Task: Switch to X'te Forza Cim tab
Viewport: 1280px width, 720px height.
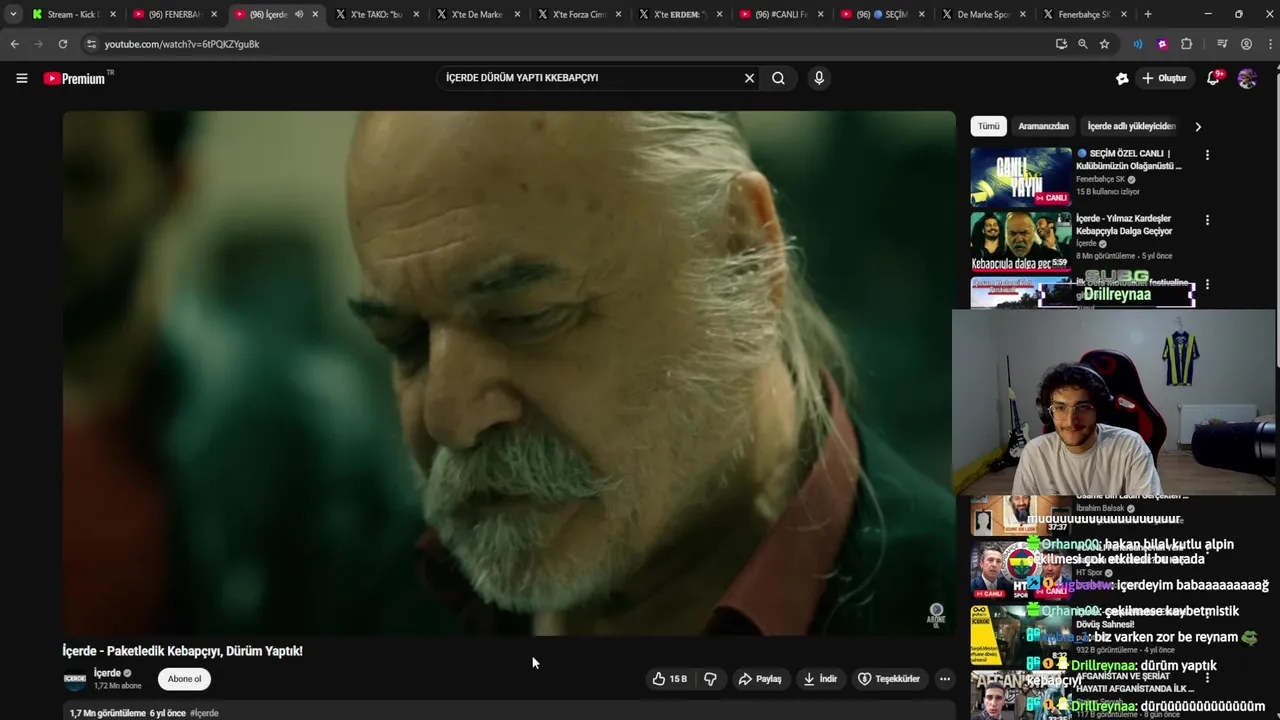Action: tap(578, 14)
